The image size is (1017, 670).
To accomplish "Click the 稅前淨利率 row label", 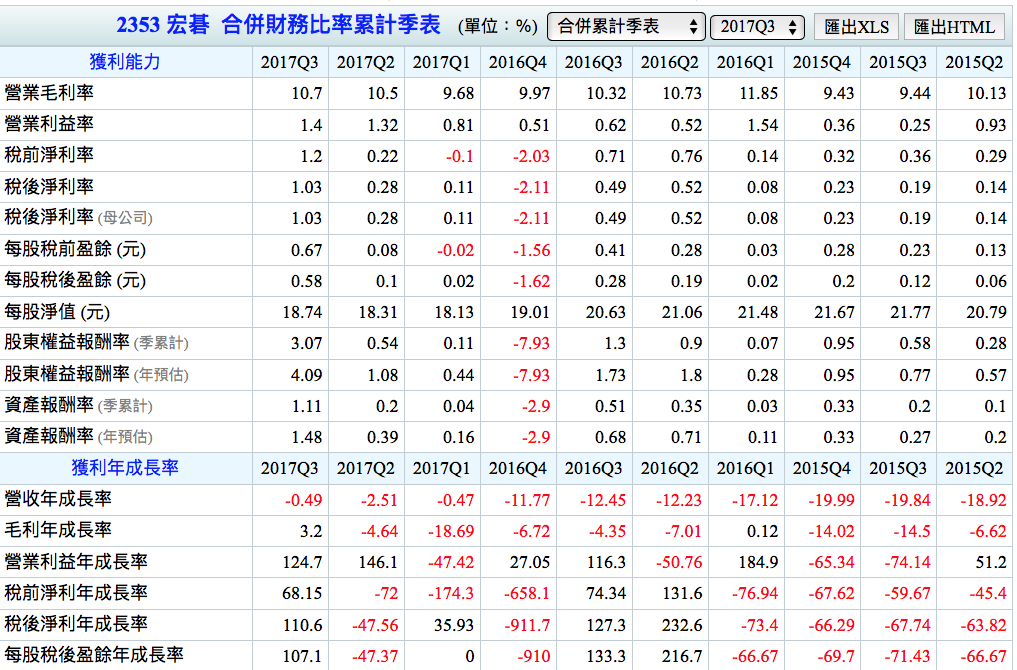I will point(50,155).
